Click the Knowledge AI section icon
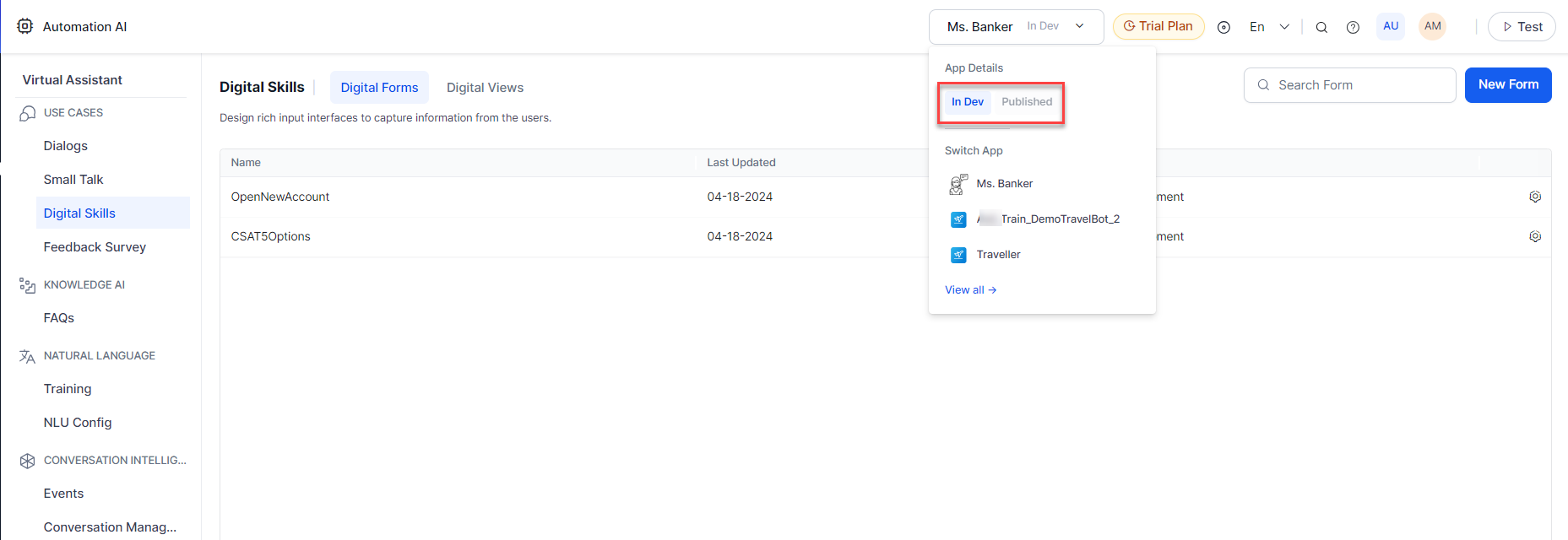Screen dimensions: 1568x540 [27, 285]
